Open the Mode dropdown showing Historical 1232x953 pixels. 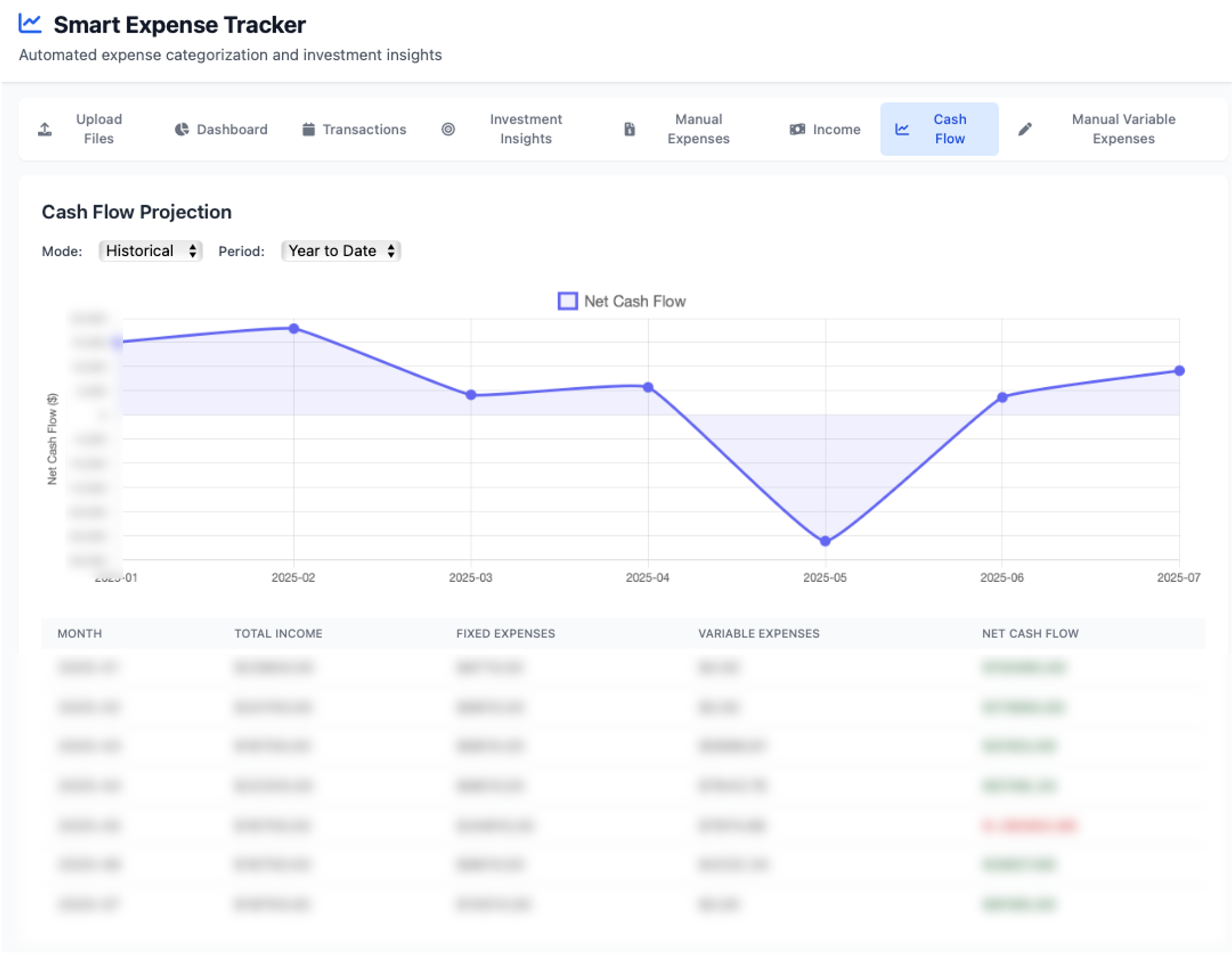[x=150, y=251]
